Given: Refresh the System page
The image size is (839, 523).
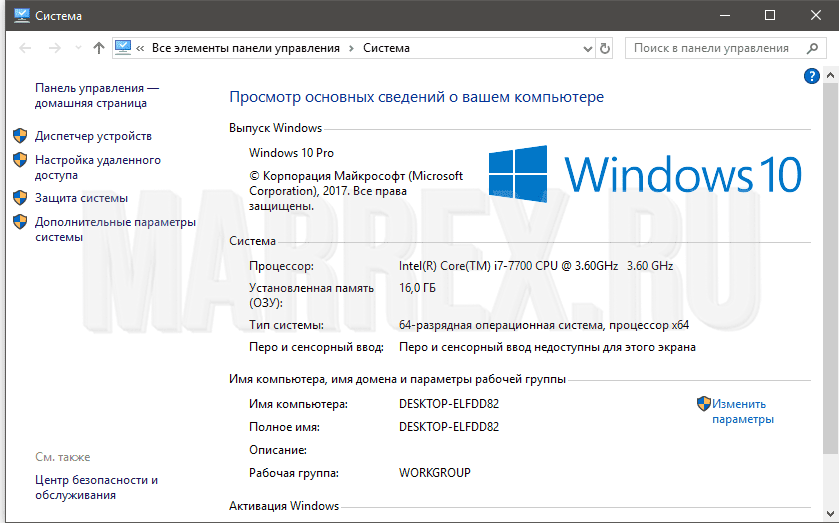Looking at the screenshot, I should (x=605, y=49).
